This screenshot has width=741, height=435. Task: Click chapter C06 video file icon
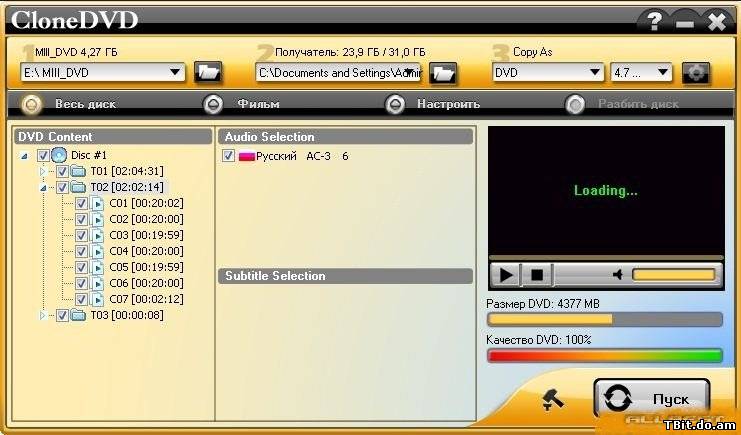pyautogui.click(x=97, y=283)
